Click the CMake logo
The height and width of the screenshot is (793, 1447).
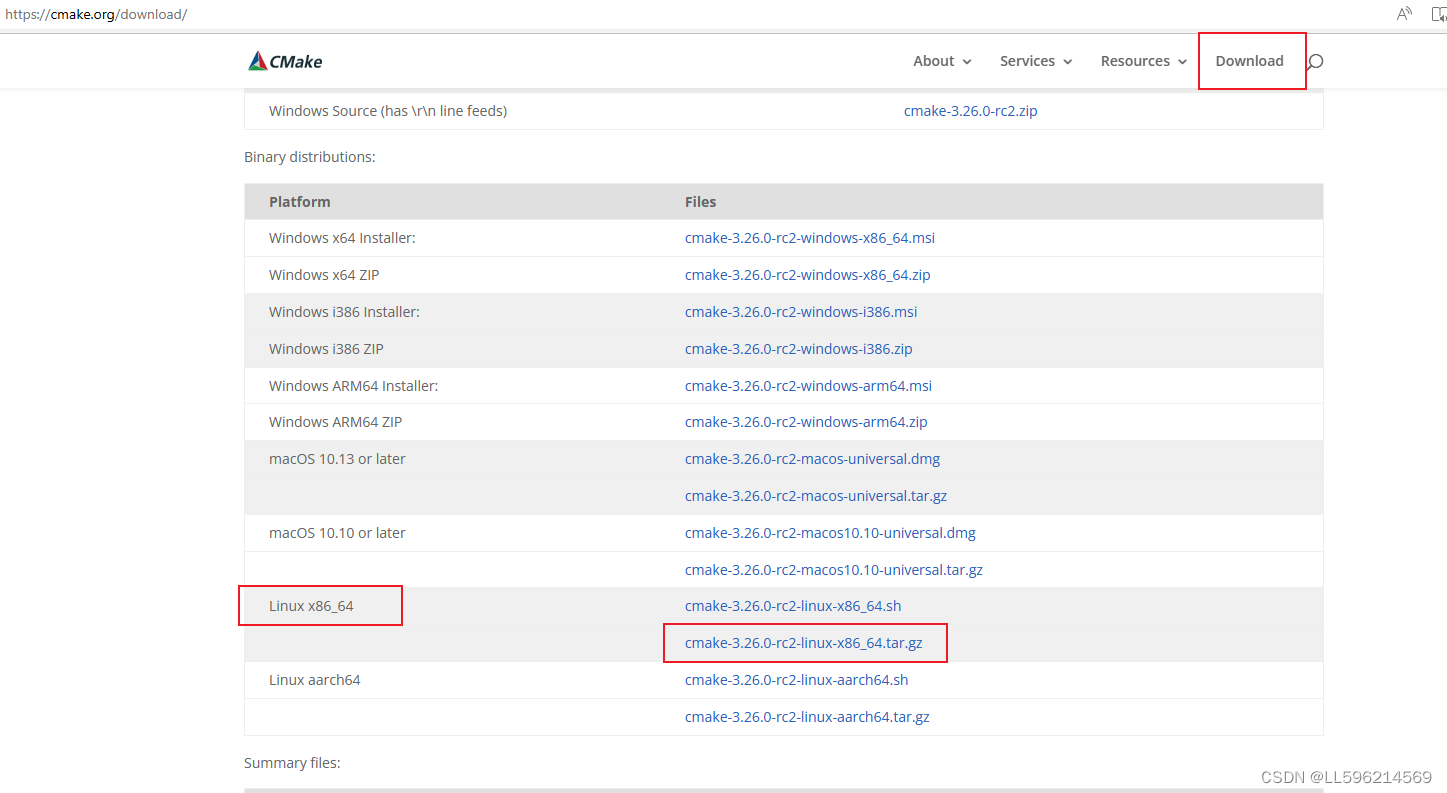285,61
